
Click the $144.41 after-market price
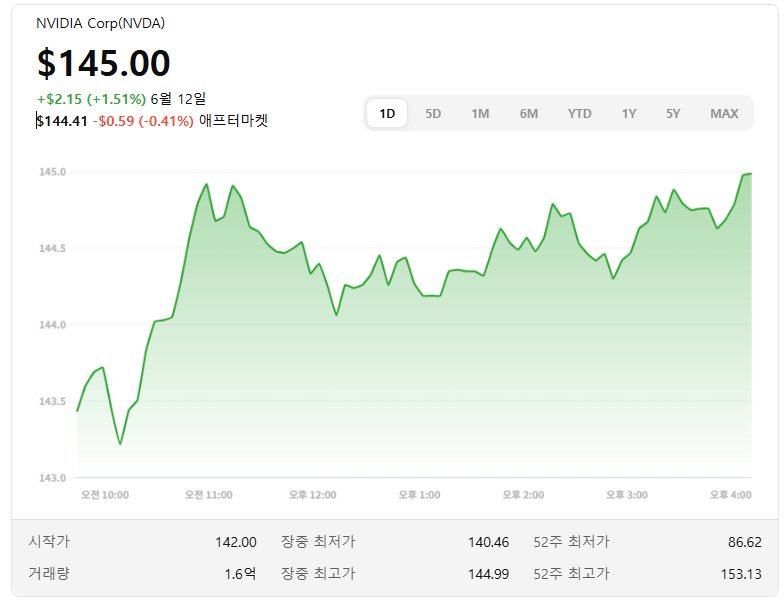coord(62,121)
